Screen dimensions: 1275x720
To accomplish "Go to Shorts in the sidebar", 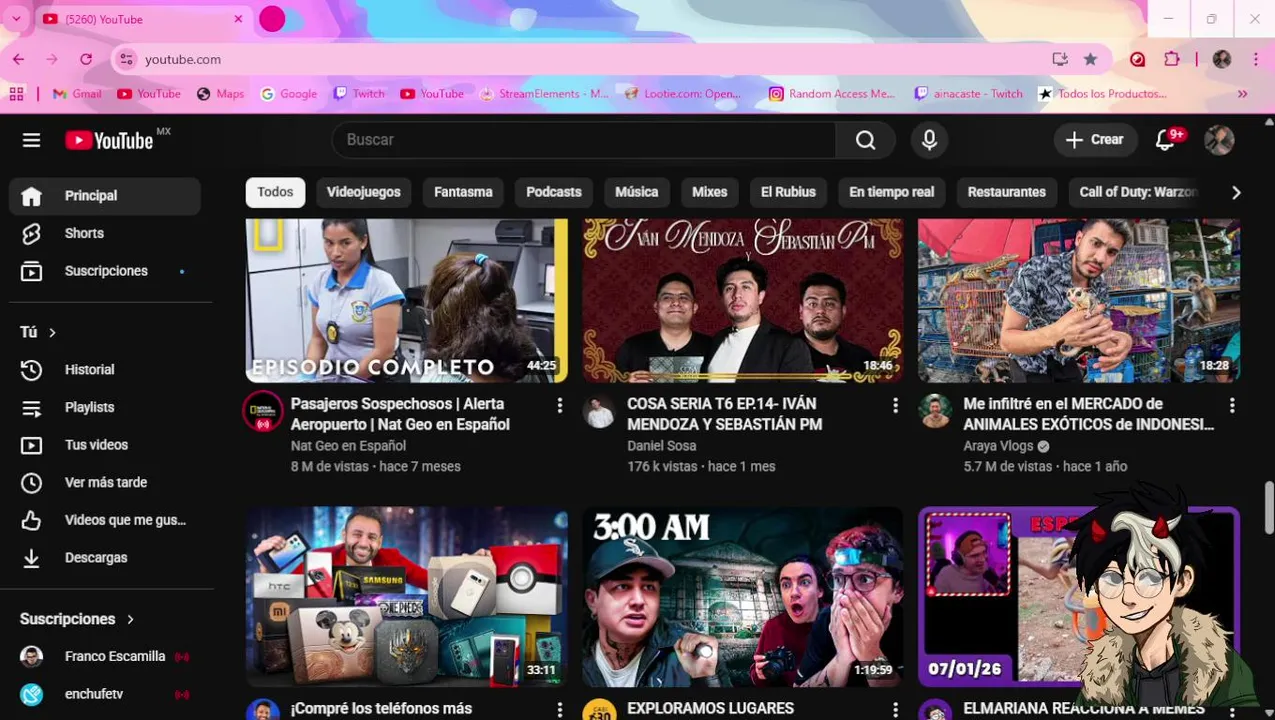I will coord(105,233).
